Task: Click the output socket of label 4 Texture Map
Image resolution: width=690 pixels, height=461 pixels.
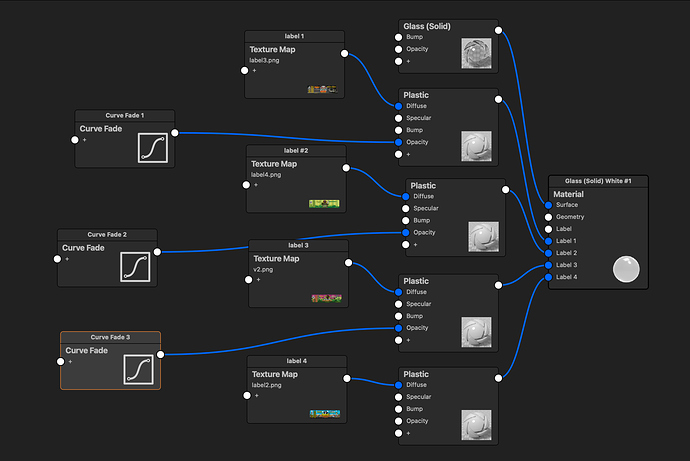Action: (x=347, y=378)
